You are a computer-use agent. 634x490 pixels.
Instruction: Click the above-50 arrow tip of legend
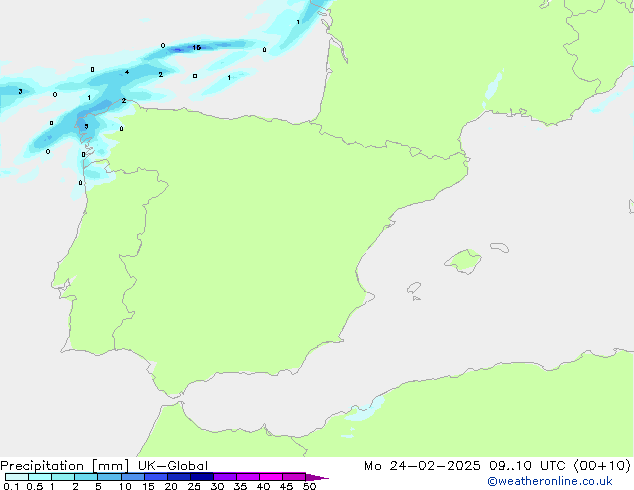coord(317,477)
